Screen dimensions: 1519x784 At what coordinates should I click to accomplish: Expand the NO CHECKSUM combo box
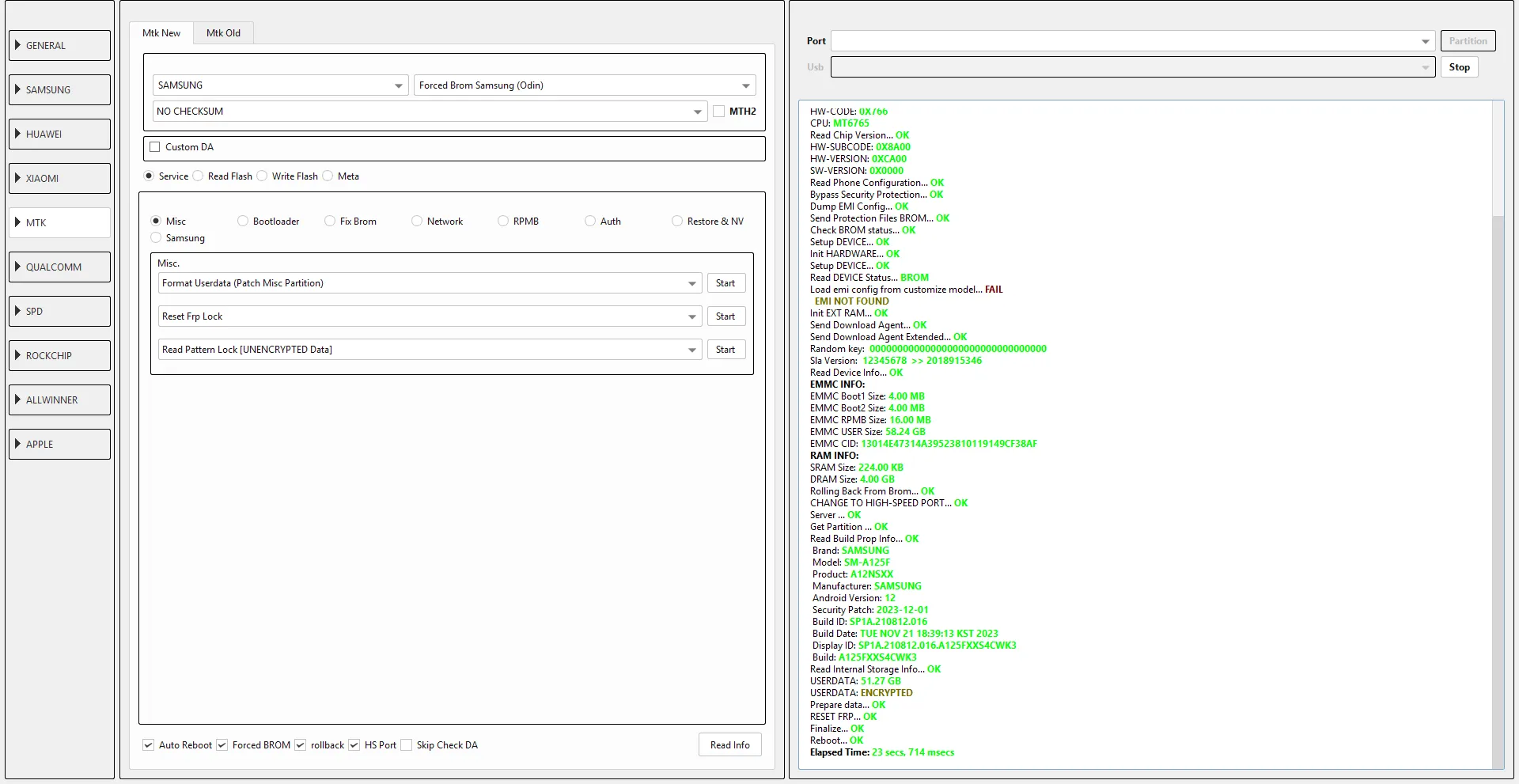point(698,112)
